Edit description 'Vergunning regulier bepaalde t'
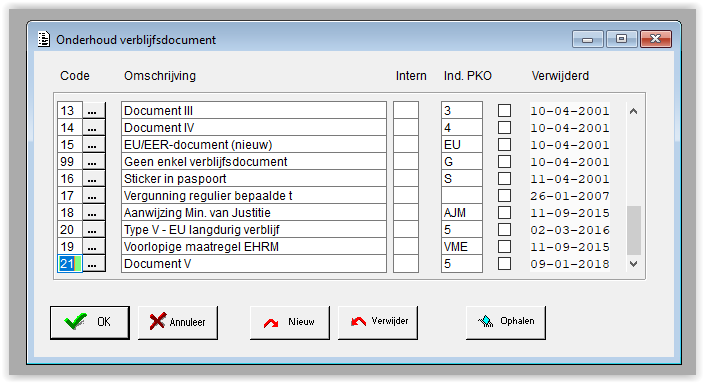Screen dimensions: 704x383 pyautogui.click(x=254, y=196)
